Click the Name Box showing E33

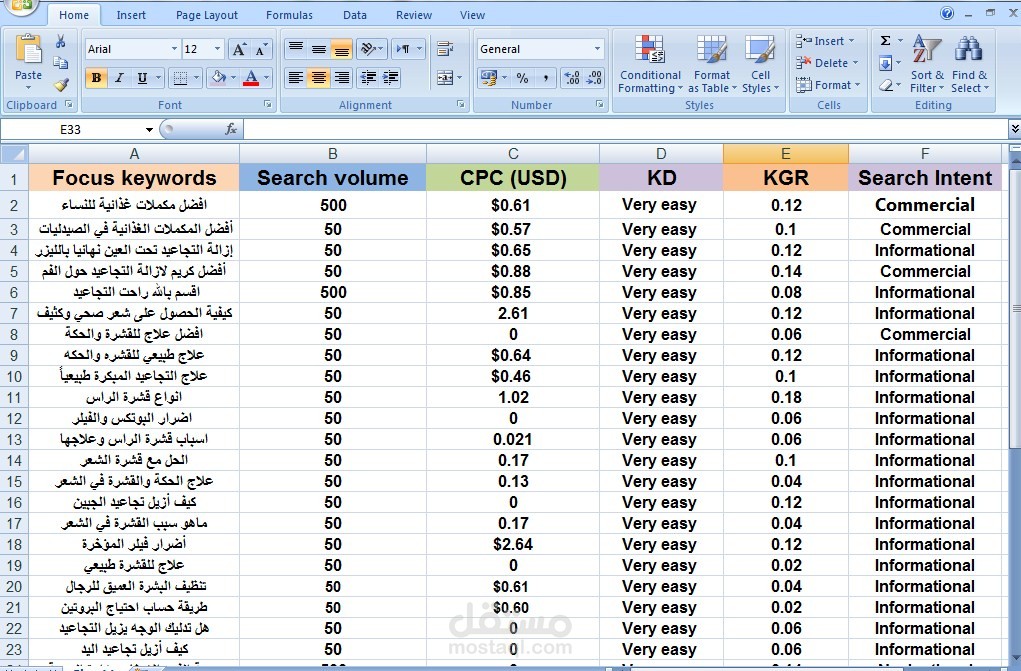click(x=75, y=128)
